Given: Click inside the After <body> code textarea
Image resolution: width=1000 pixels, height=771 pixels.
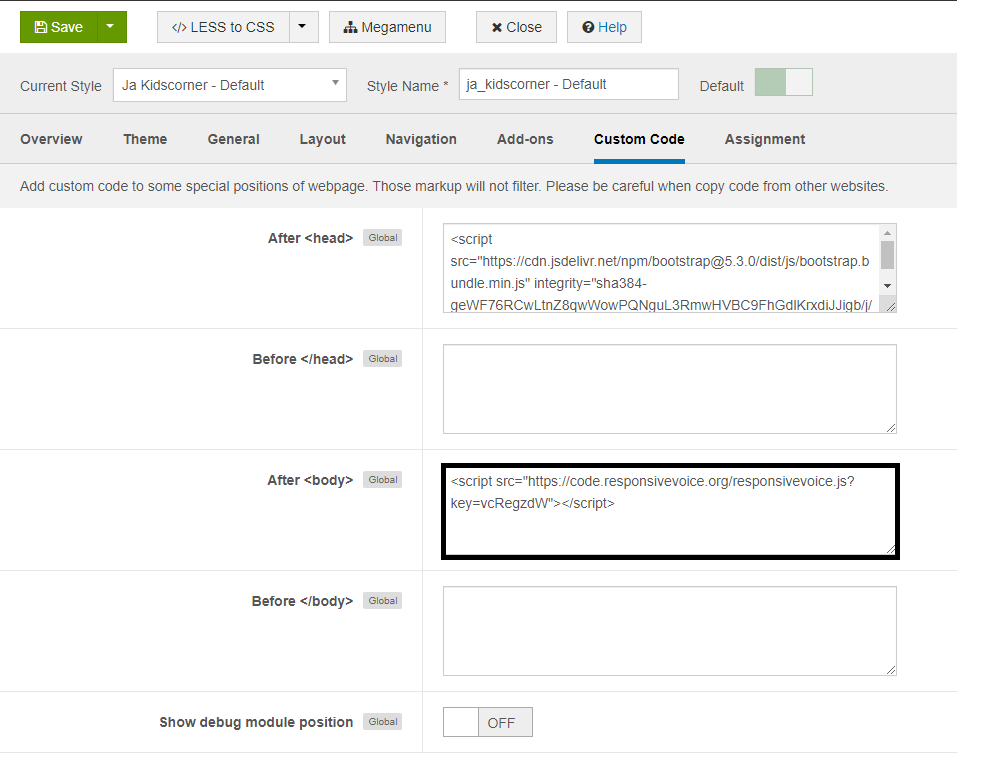Looking at the screenshot, I should [670, 511].
